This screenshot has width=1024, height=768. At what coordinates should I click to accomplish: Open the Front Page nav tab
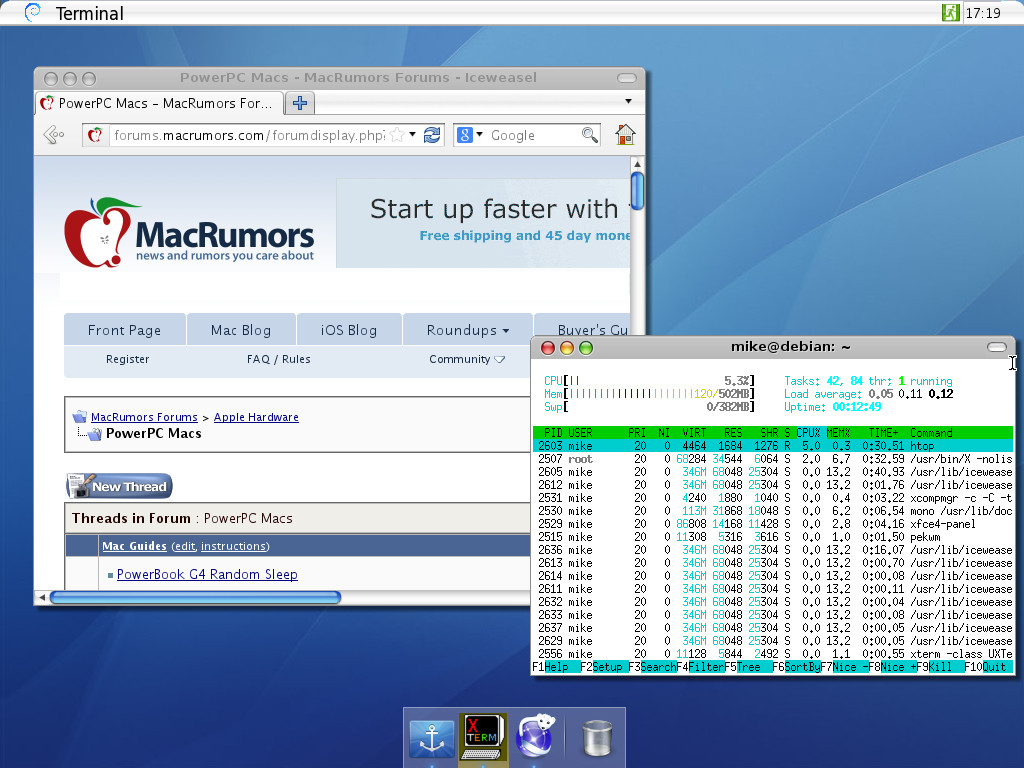click(x=124, y=330)
